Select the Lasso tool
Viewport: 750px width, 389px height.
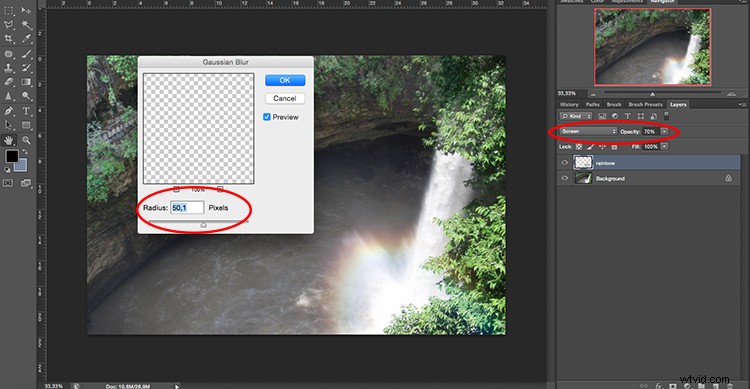coord(9,24)
